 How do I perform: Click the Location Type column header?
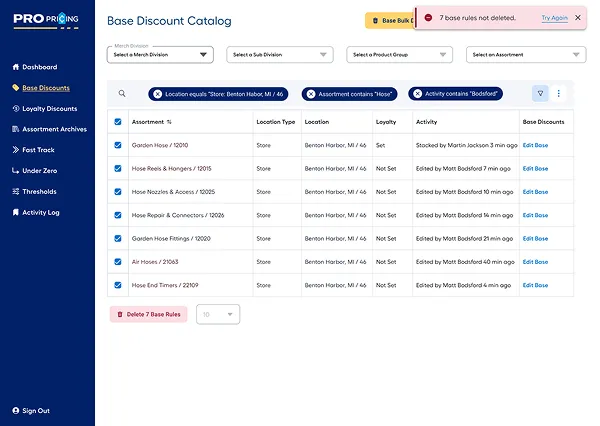pyautogui.click(x=276, y=122)
